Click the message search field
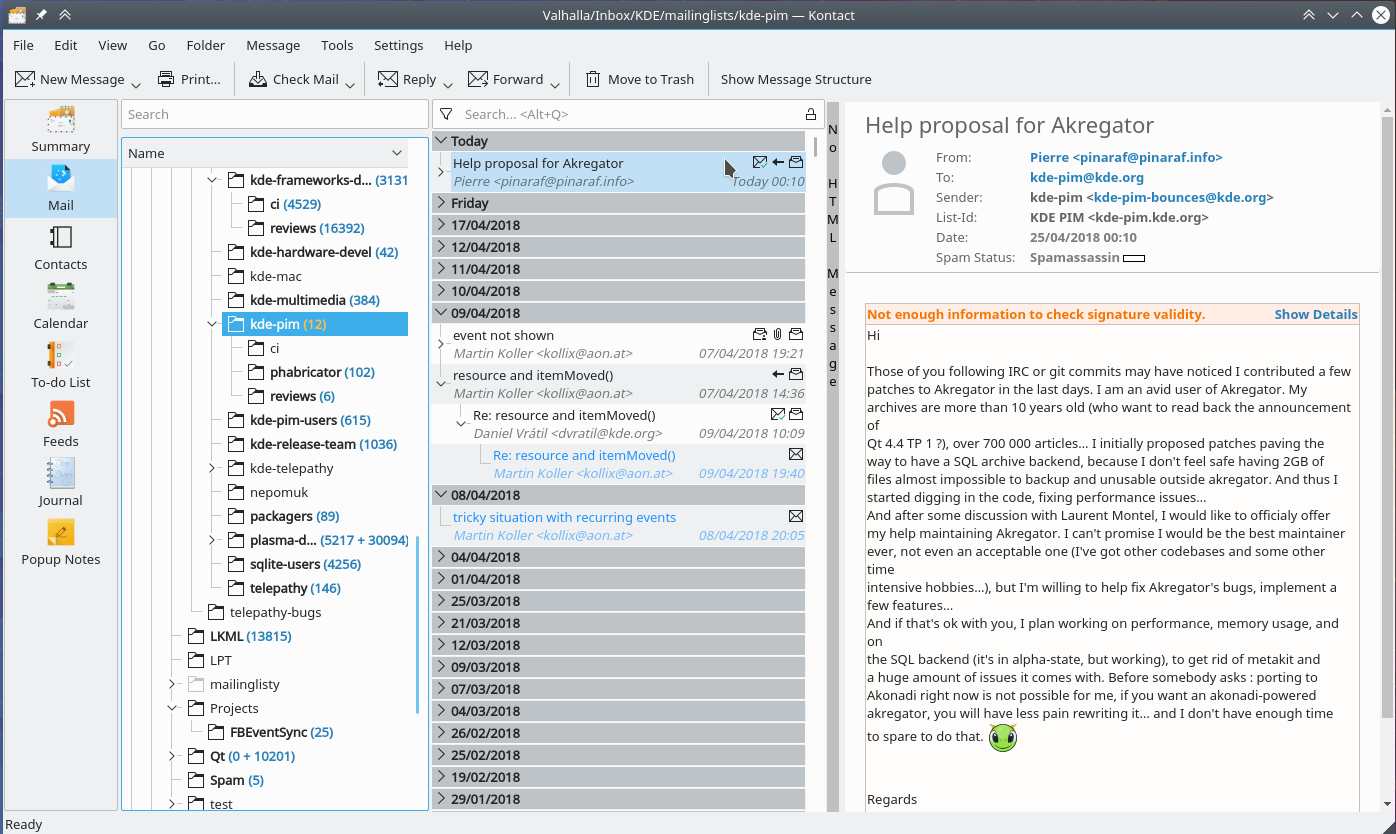The image size is (1396, 834). [630, 114]
